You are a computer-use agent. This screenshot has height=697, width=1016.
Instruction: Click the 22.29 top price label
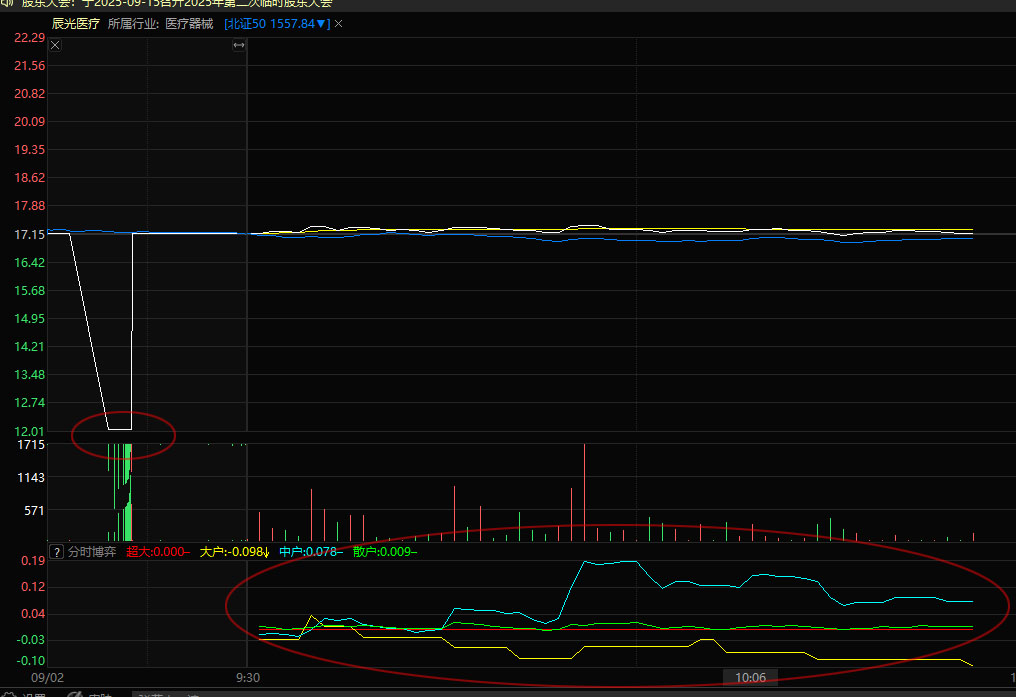pyautogui.click(x=30, y=38)
